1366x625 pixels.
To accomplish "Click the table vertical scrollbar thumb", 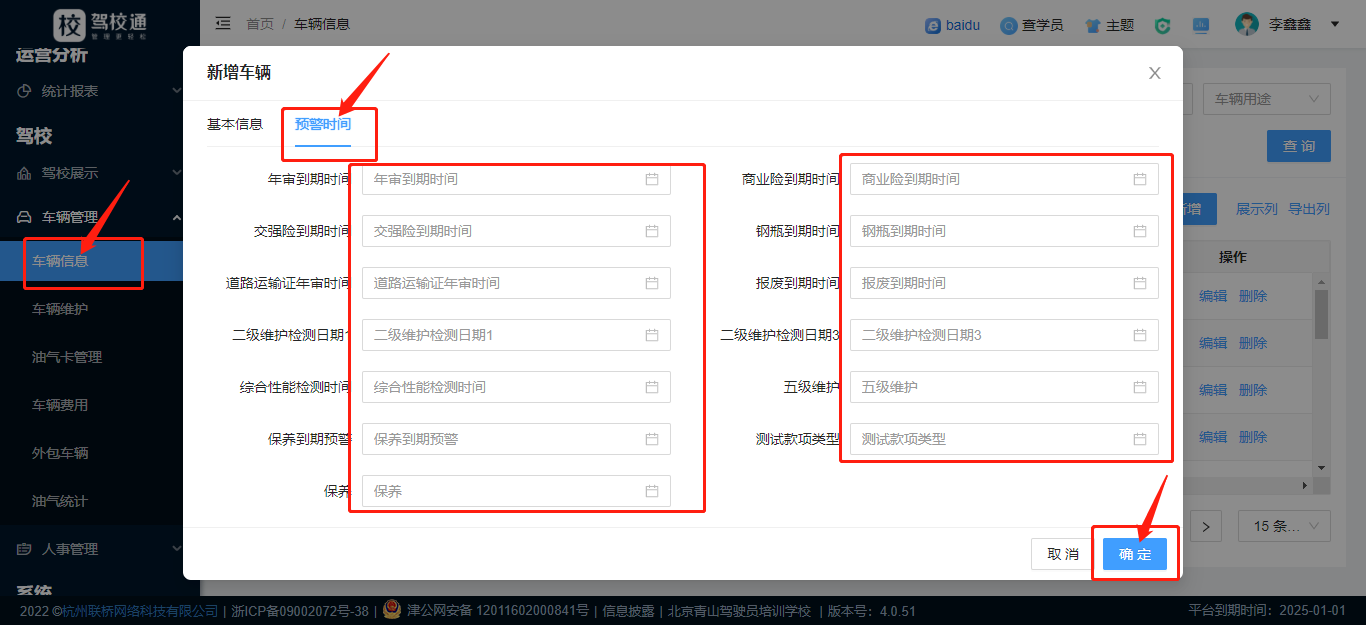I will click(x=1321, y=314).
